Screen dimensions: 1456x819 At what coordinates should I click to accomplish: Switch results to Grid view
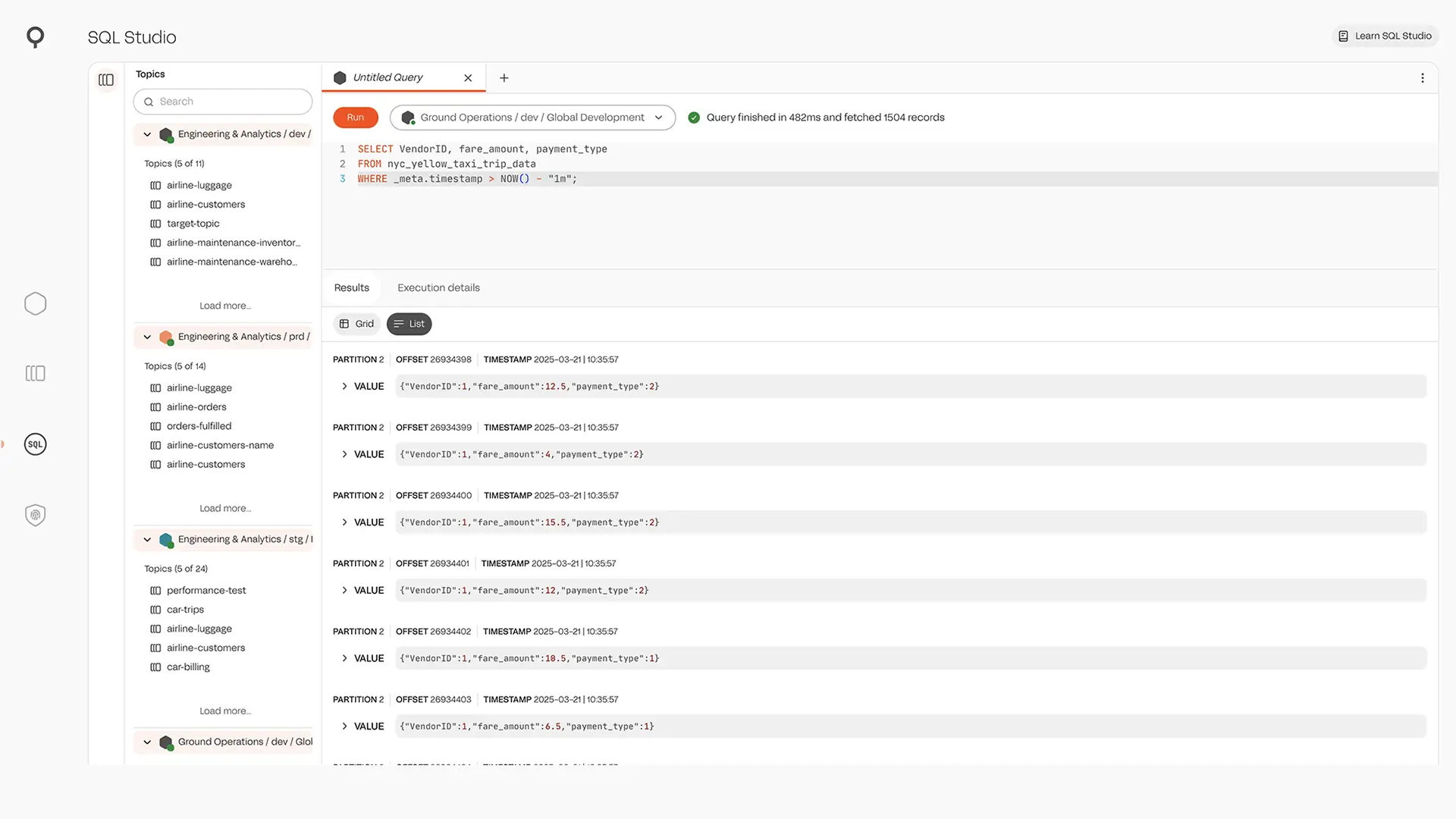click(356, 324)
